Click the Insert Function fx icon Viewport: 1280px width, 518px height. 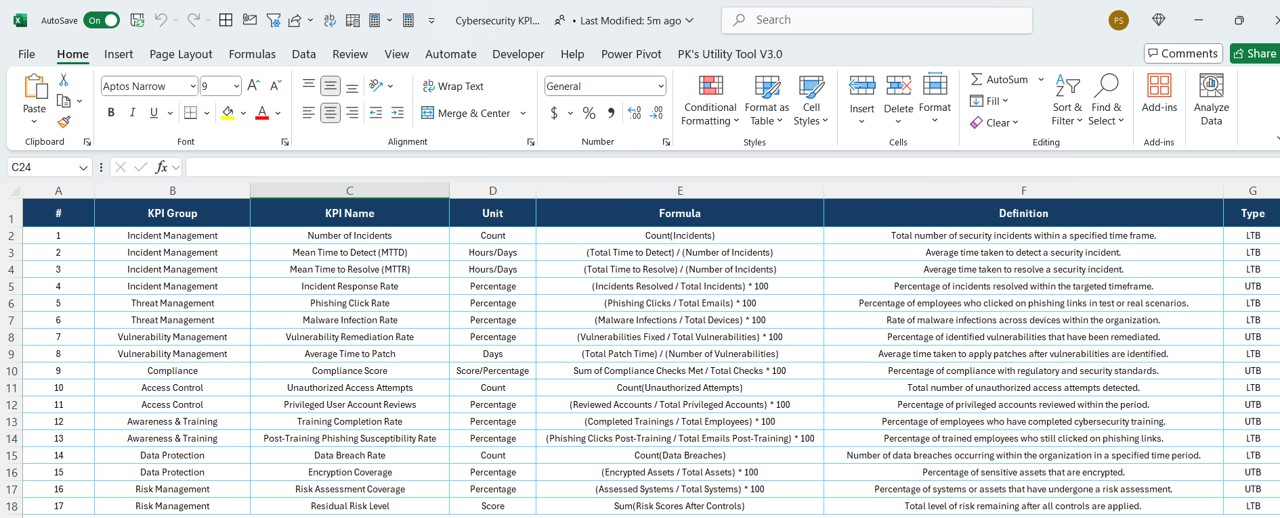click(x=161, y=167)
